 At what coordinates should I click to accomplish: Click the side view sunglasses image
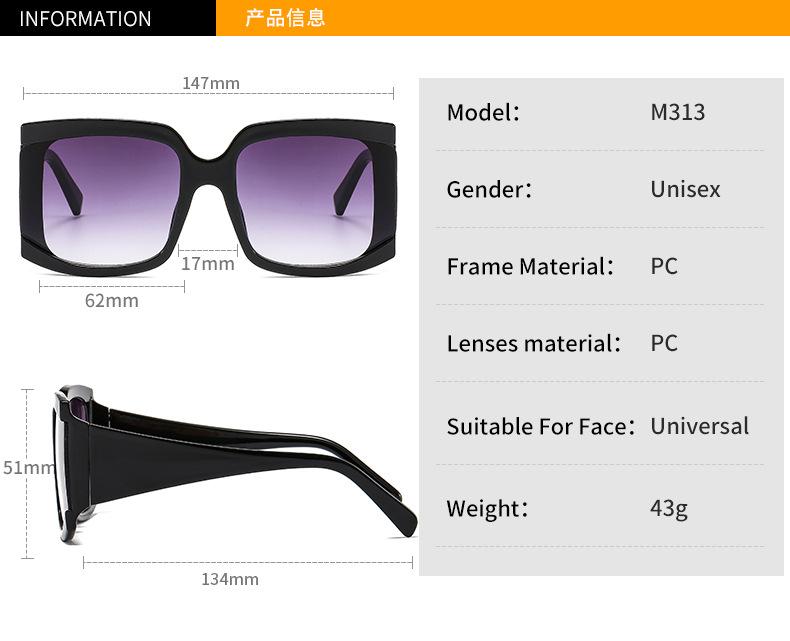pos(235,464)
